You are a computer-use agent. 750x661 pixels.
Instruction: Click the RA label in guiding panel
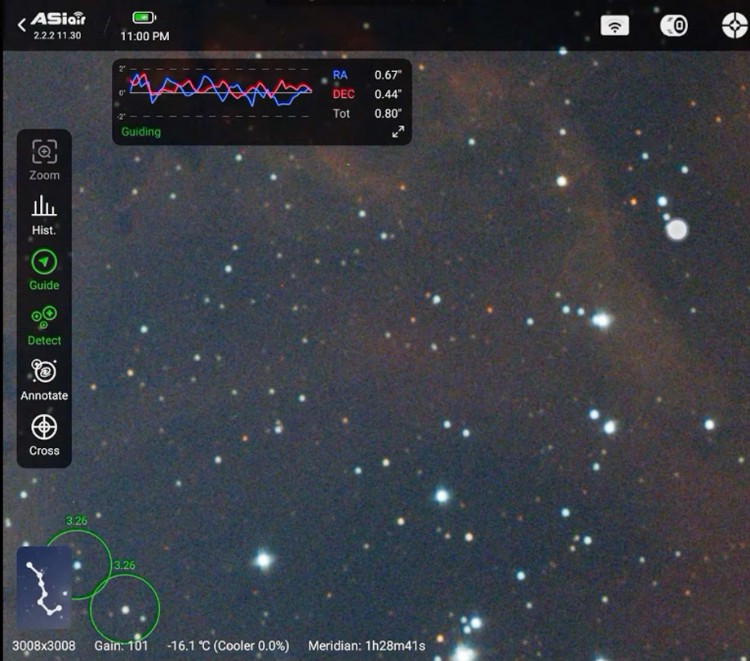coord(340,75)
